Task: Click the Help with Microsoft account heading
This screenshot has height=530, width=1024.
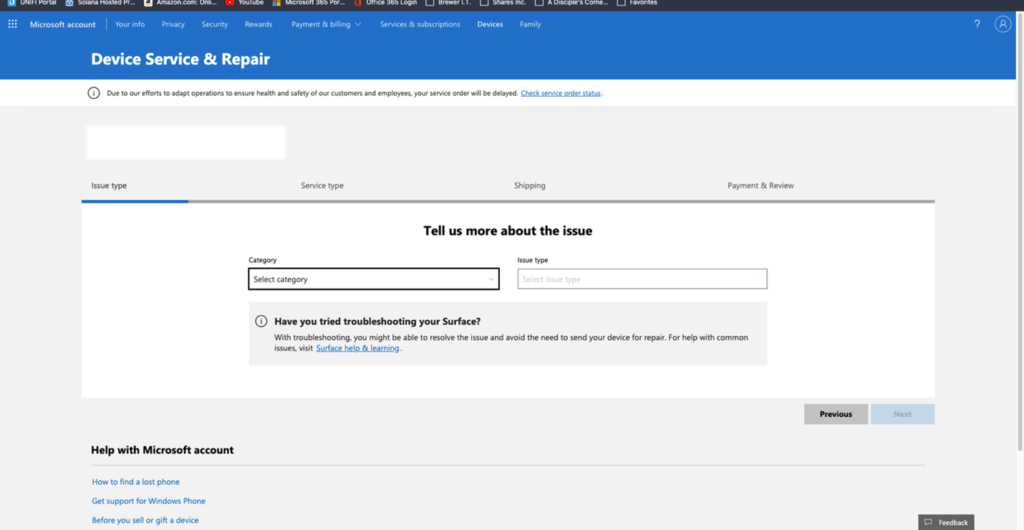Action: coord(163,450)
